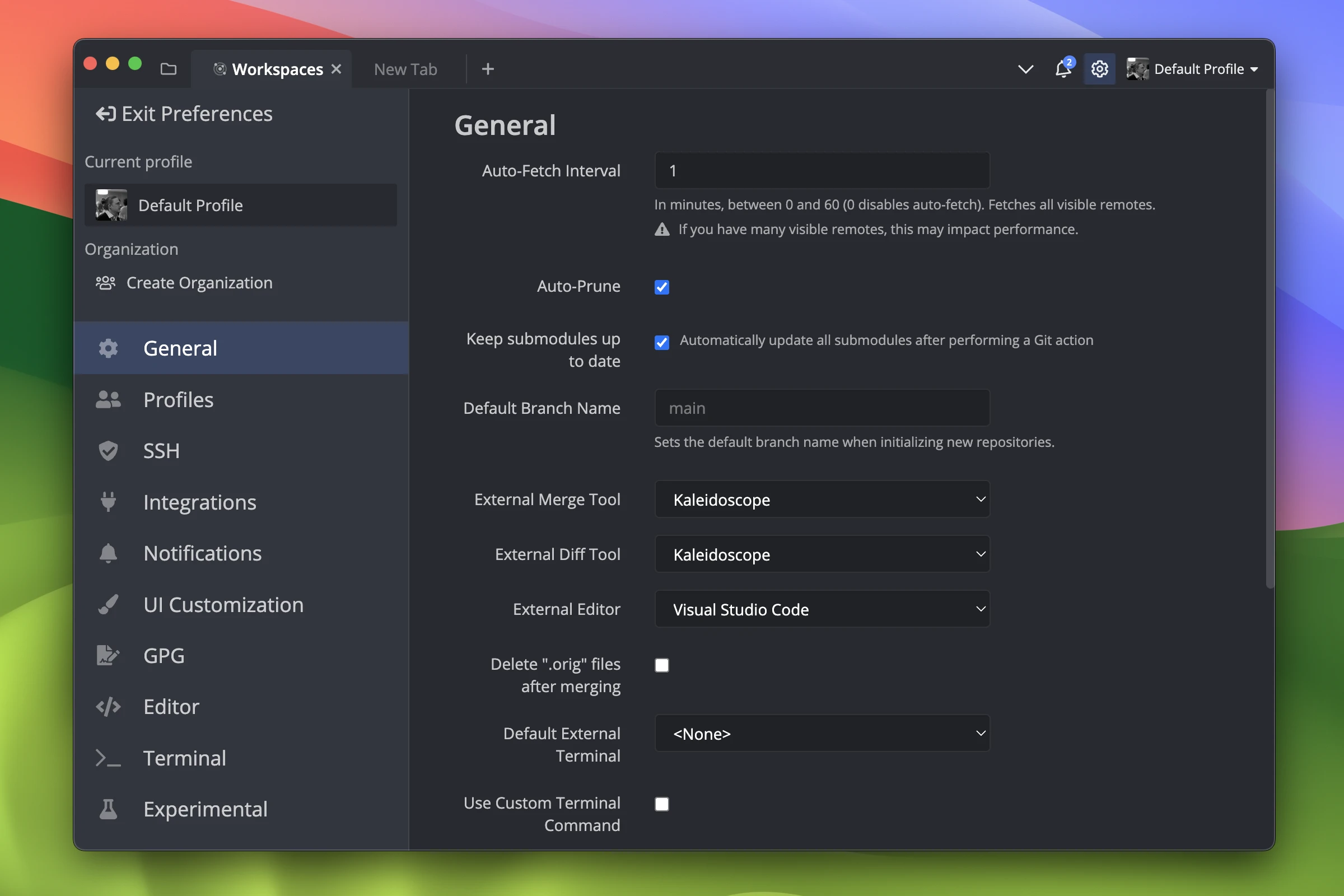1344x896 pixels.
Task: Click the Default Branch Name input field
Action: (822, 408)
